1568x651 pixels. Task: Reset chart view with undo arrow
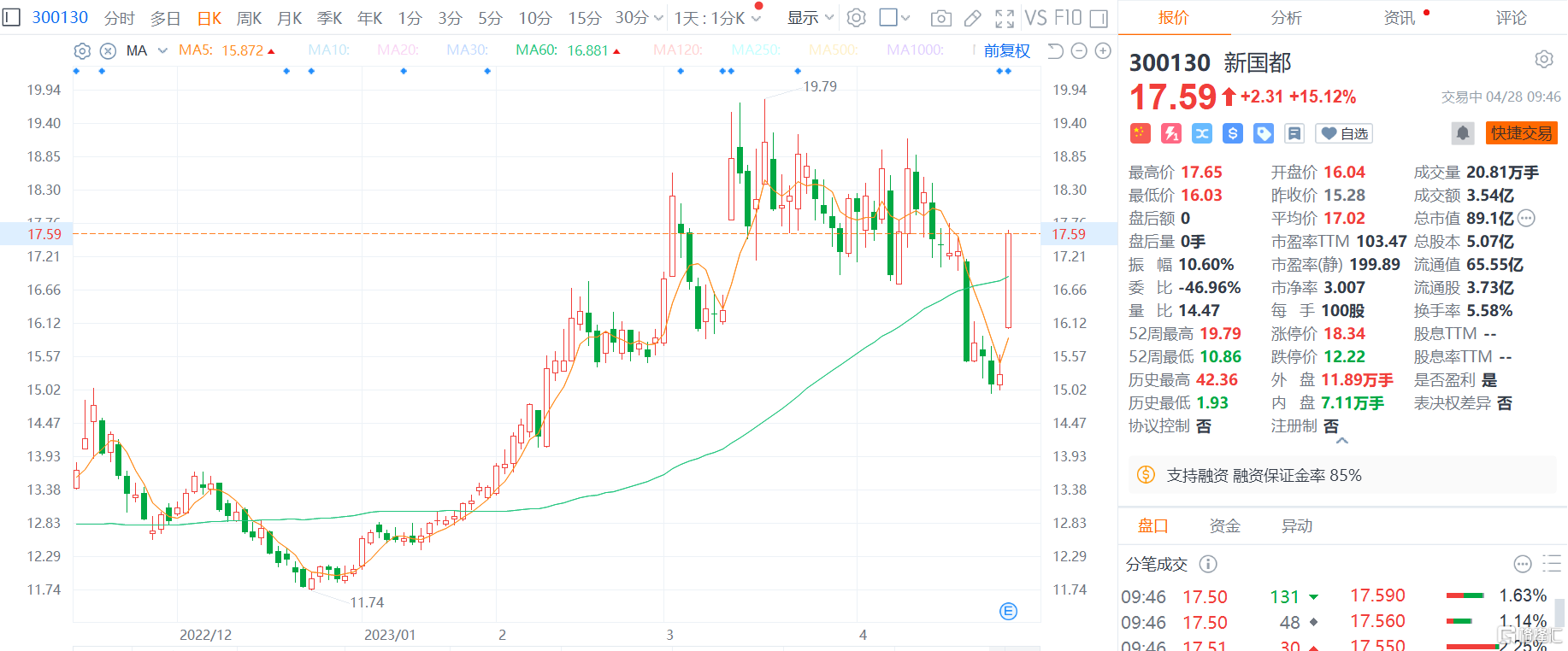point(1055,51)
